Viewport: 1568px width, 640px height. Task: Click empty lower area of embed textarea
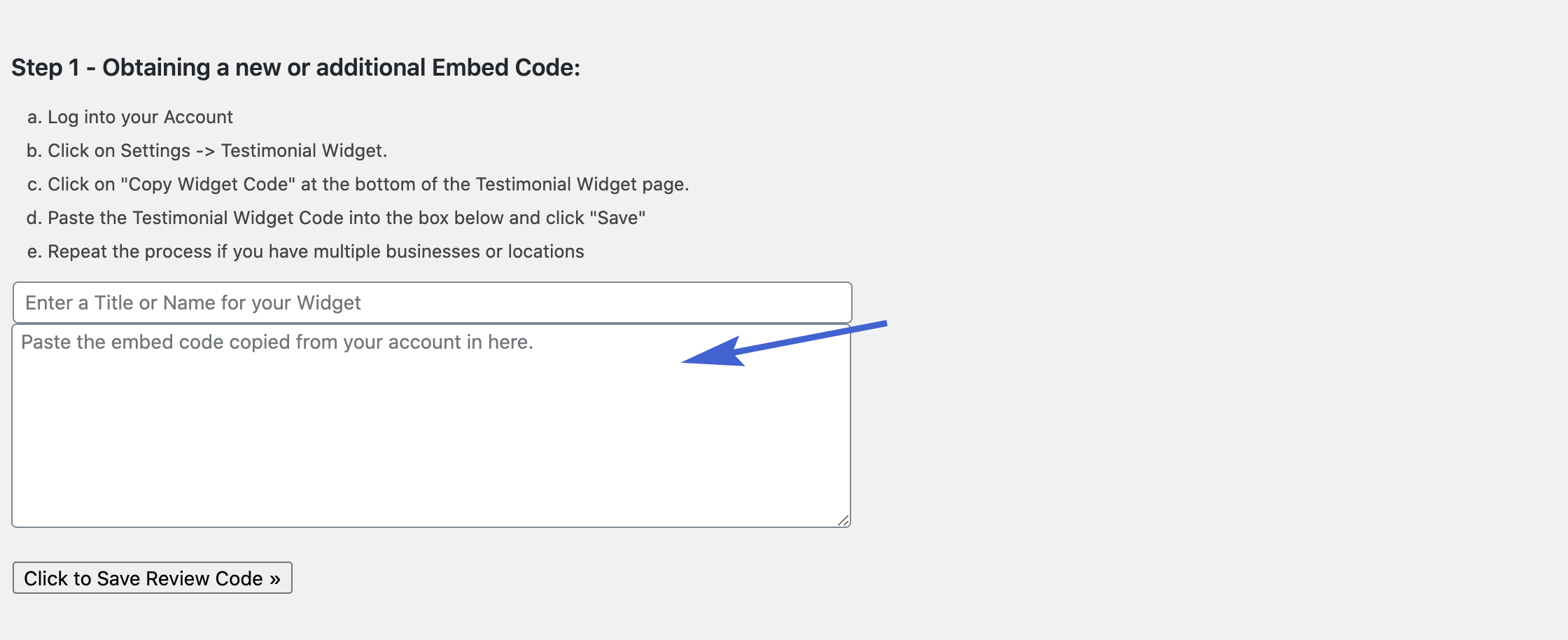pyautogui.click(x=431, y=455)
